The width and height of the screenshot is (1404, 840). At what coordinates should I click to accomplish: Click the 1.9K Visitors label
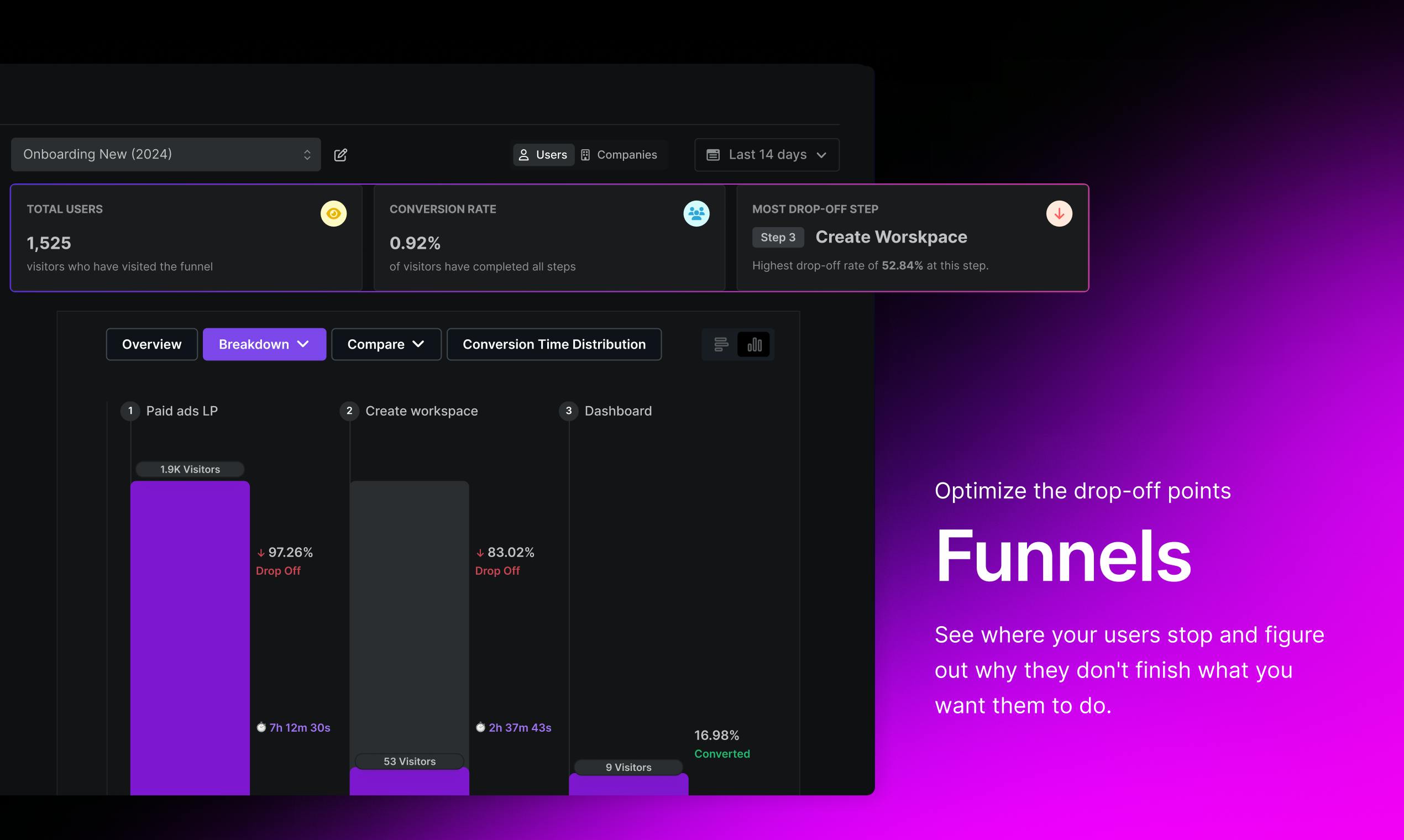(190, 469)
